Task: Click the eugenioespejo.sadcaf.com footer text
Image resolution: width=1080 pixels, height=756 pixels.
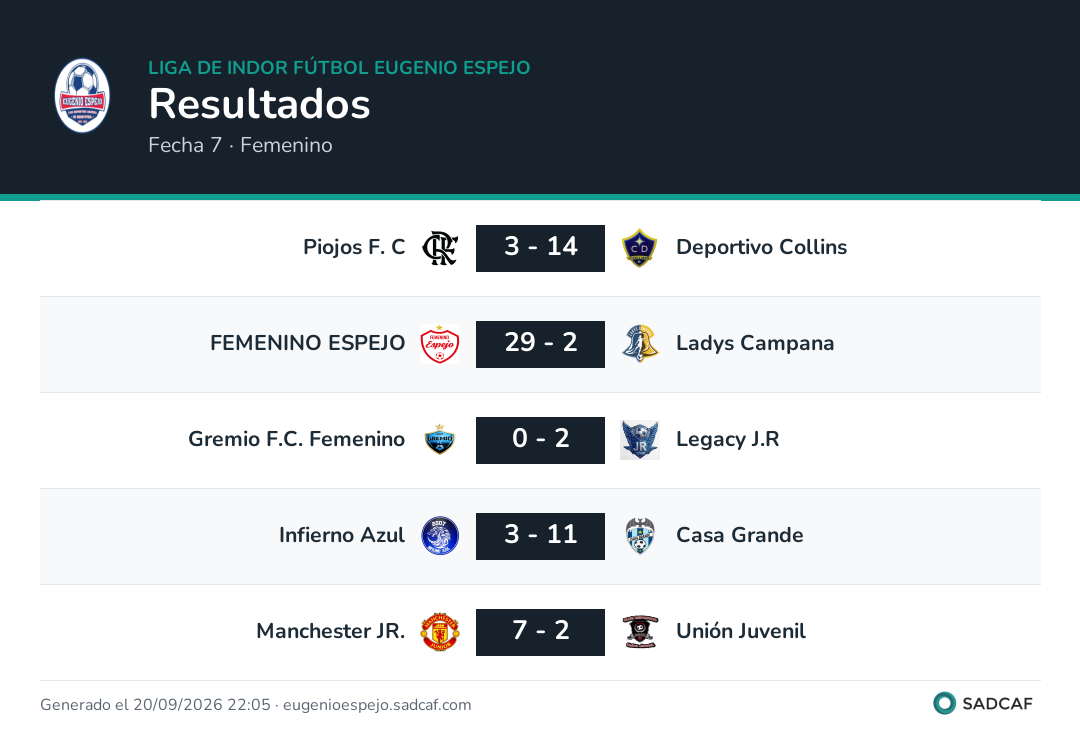Action: click(377, 705)
